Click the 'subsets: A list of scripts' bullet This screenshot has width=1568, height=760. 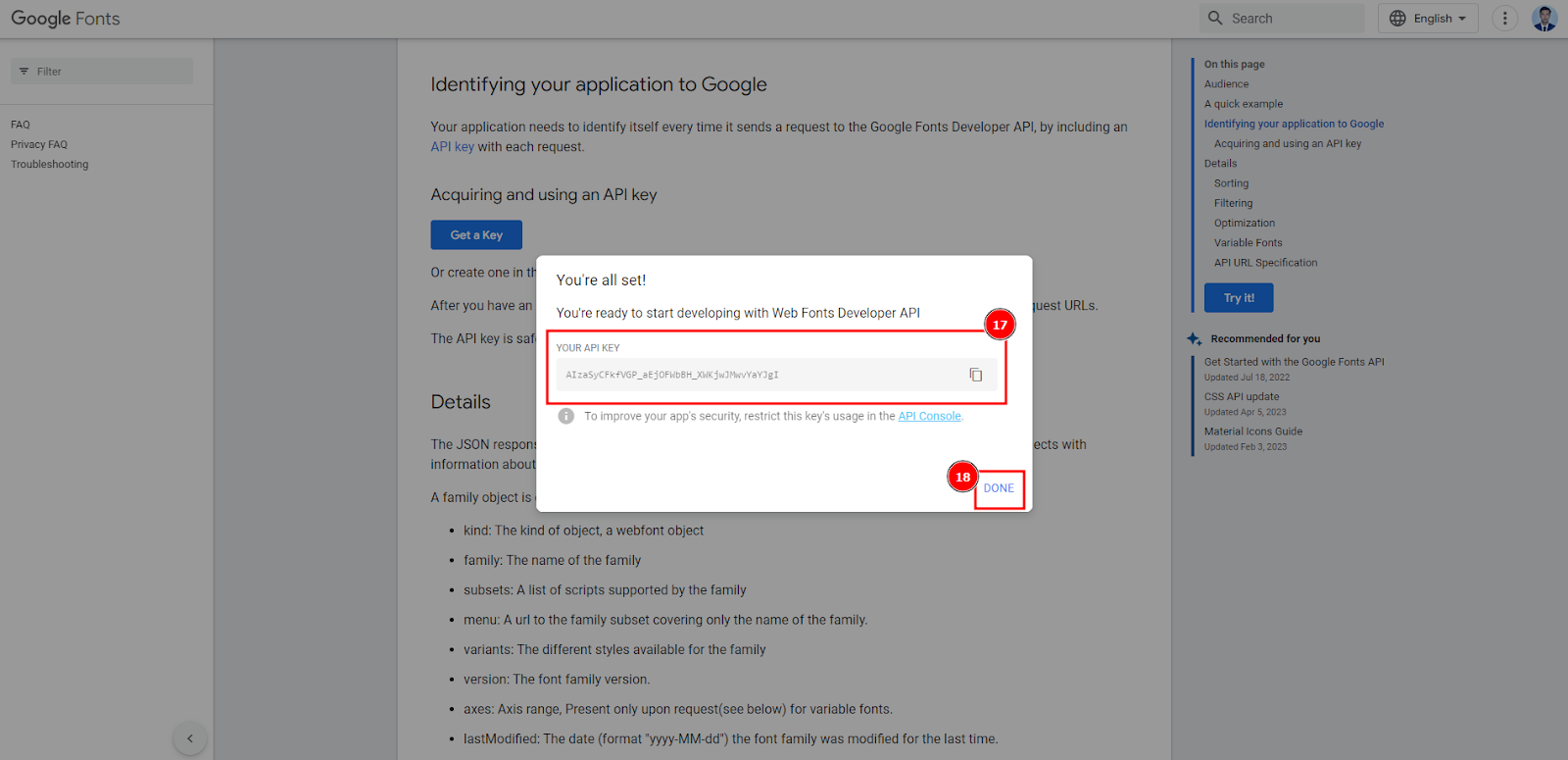pos(605,589)
